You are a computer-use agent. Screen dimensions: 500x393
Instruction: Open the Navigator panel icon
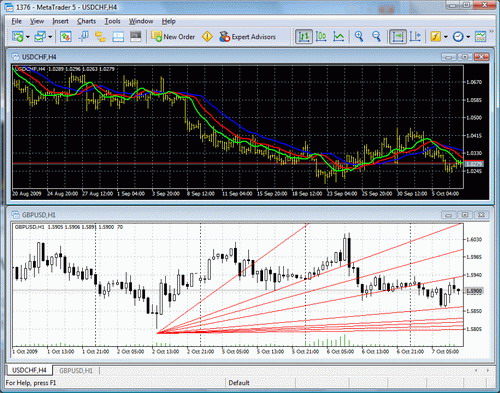click(x=100, y=36)
